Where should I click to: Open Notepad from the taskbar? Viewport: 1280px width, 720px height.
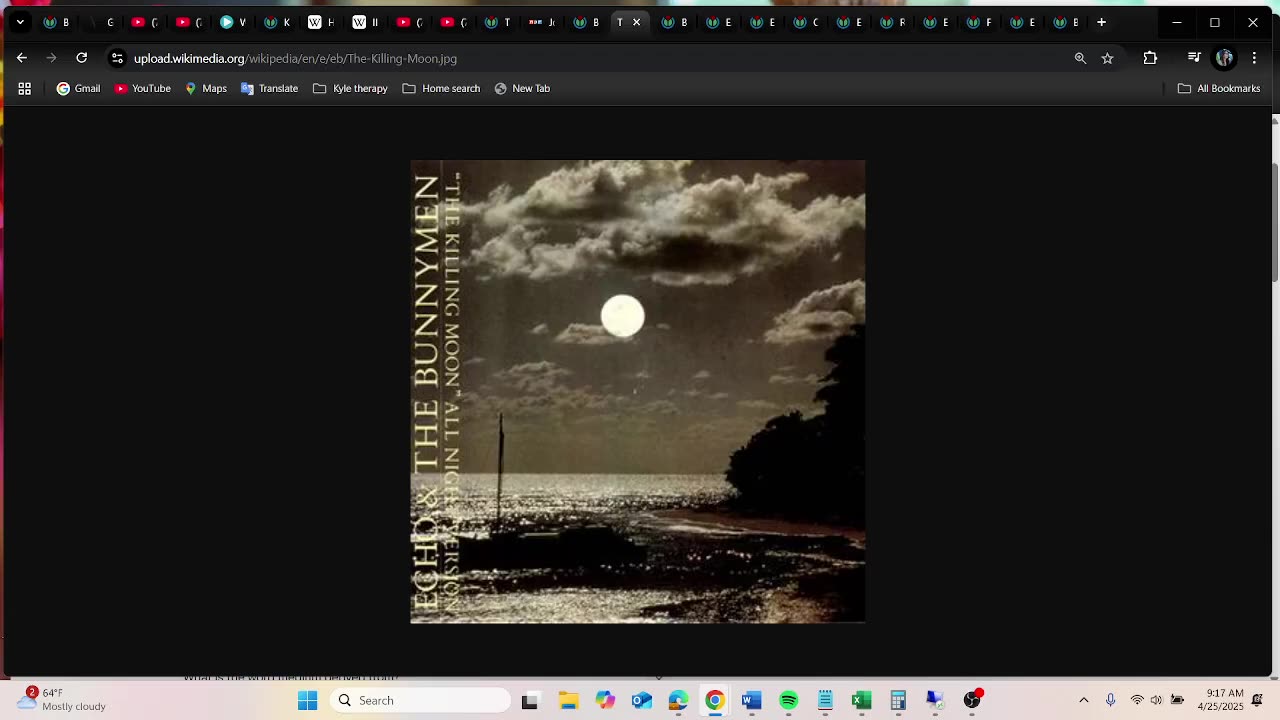(x=825, y=700)
